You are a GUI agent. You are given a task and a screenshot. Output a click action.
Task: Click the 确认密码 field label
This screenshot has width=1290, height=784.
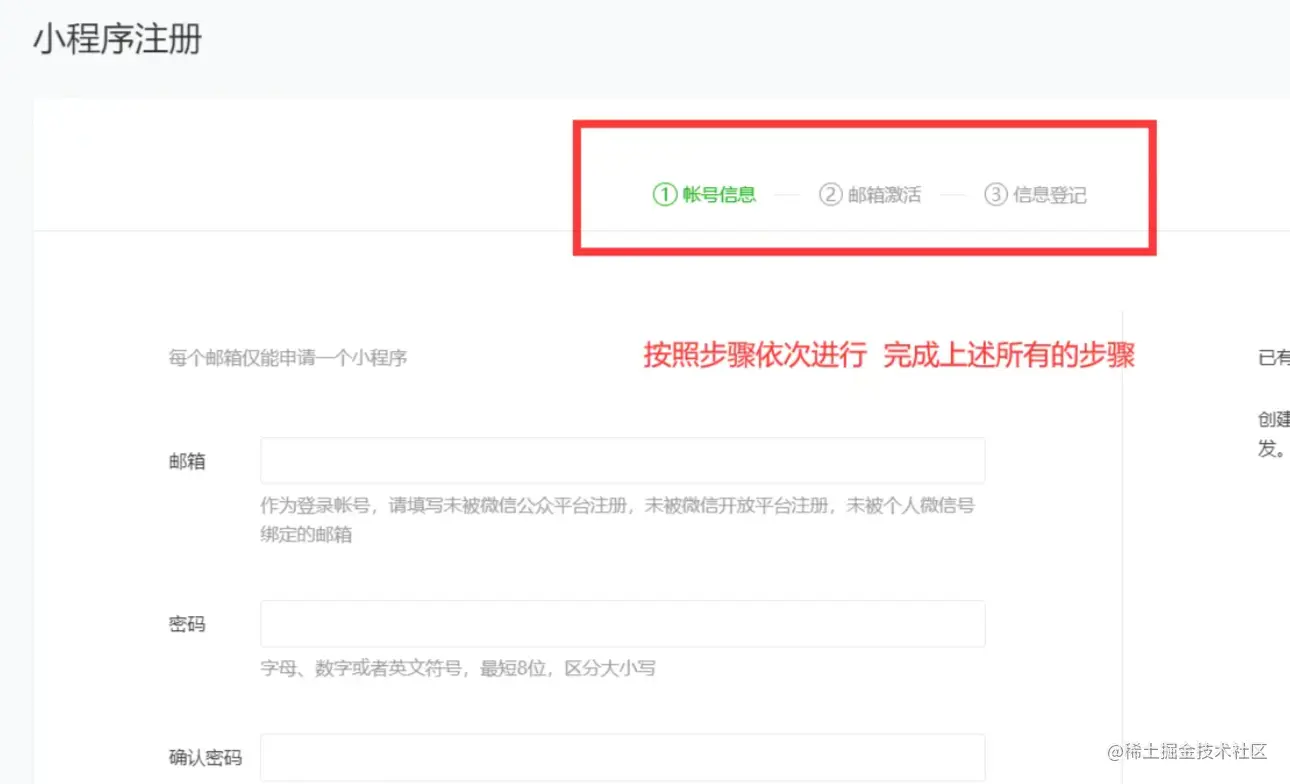205,758
